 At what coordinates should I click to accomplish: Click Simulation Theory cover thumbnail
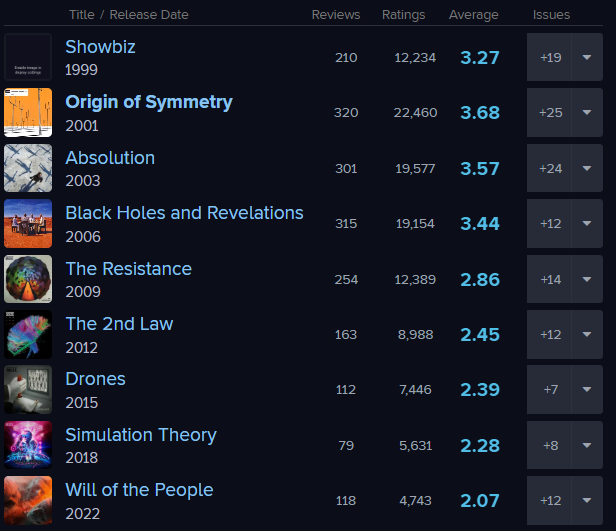coord(28,445)
